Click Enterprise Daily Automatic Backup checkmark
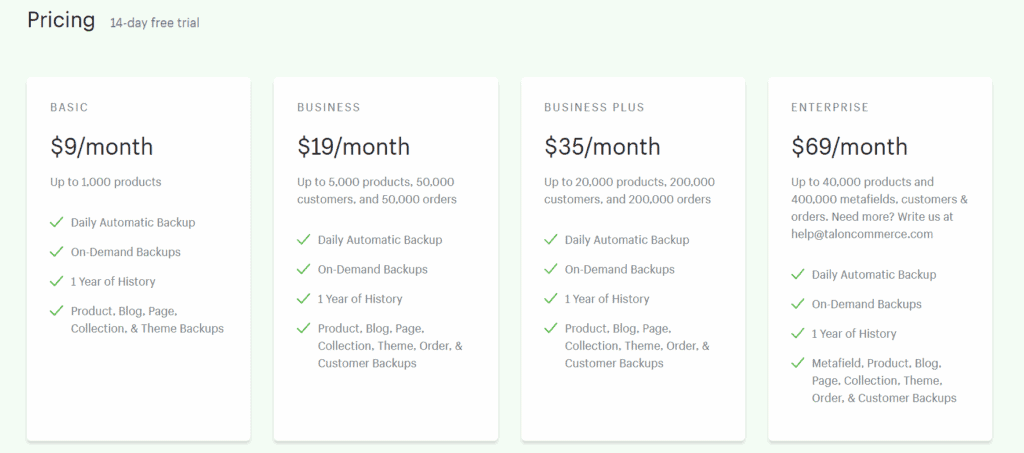The height and width of the screenshot is (453, 1024). [x=797, y=274]
